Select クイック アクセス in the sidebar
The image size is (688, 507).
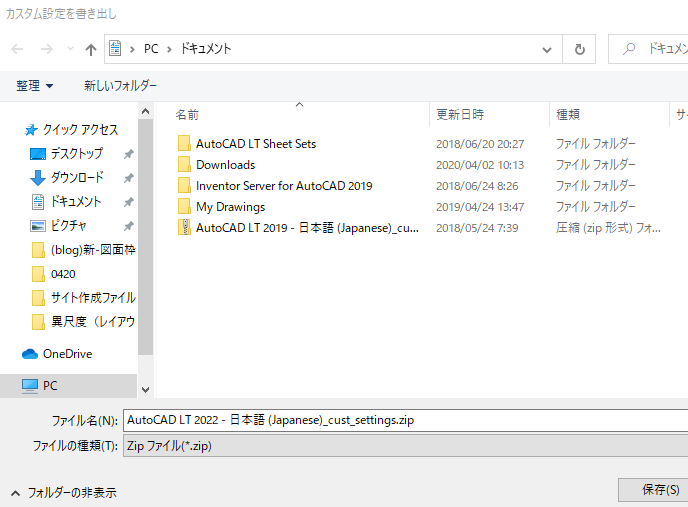(80, 129)
